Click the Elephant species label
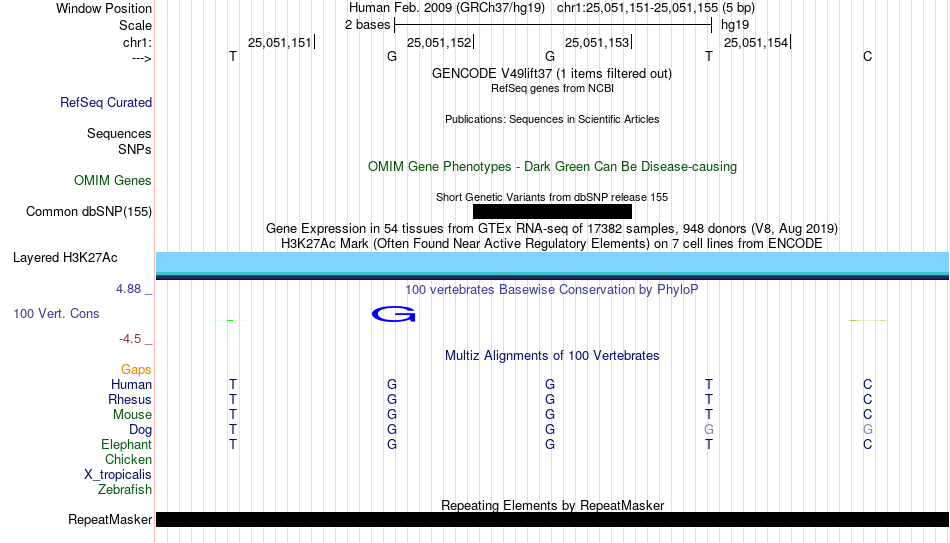Viewport: 950px width, 543px height. (126, 444)
